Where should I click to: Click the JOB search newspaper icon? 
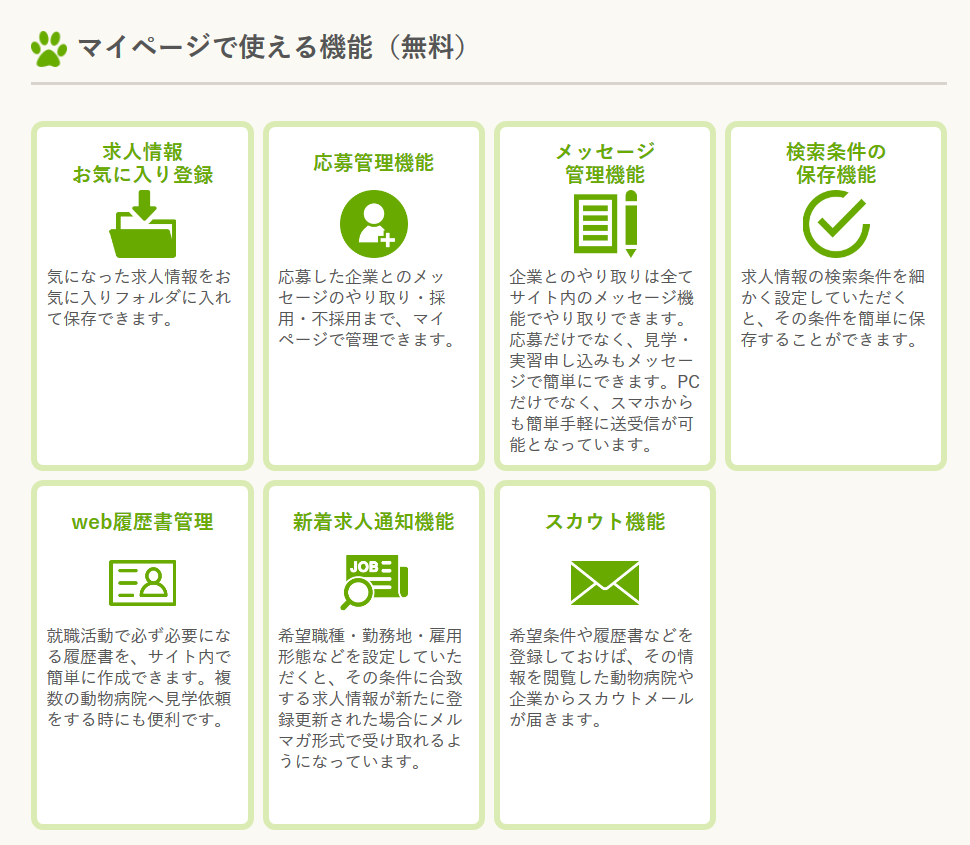(374, 582)
